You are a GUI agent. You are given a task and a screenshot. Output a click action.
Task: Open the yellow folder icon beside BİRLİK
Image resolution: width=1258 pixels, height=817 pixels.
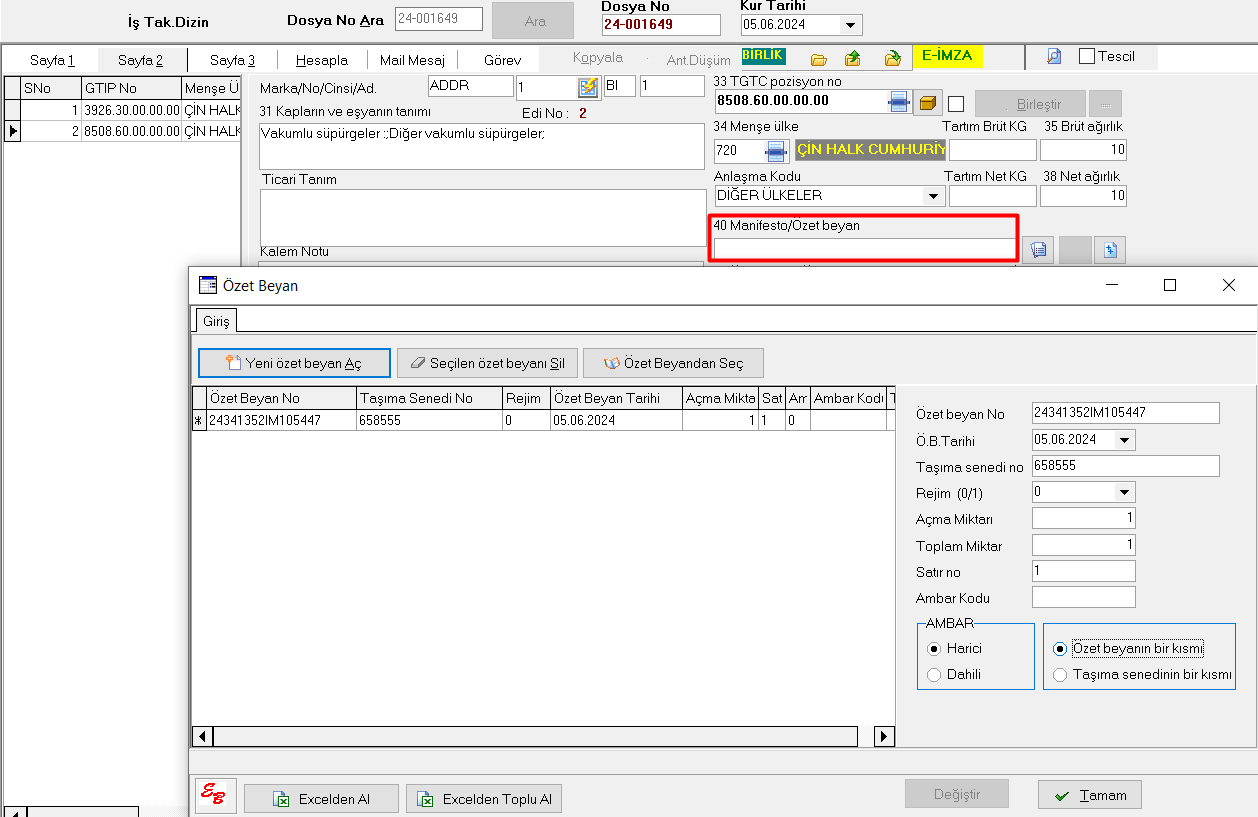pos(818,58)
